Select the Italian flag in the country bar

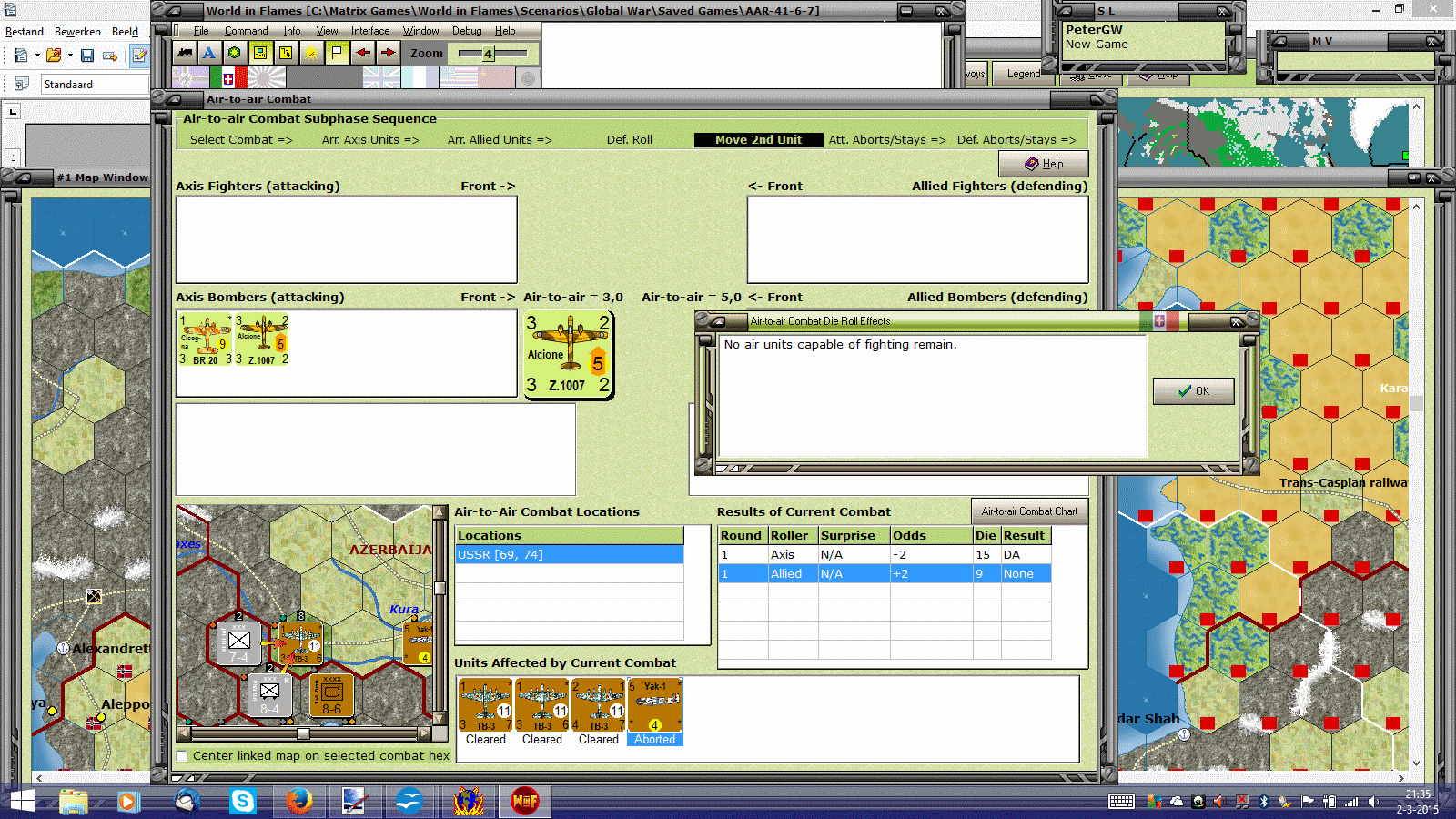coord(228,78)
